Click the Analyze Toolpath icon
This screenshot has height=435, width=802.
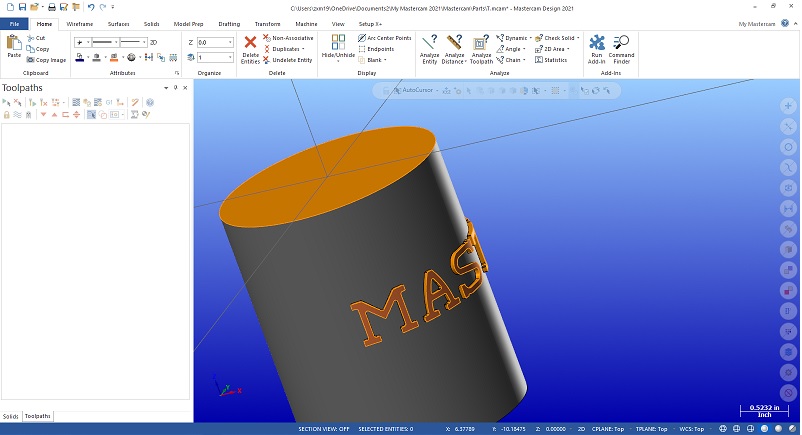[x=481, y=42]
